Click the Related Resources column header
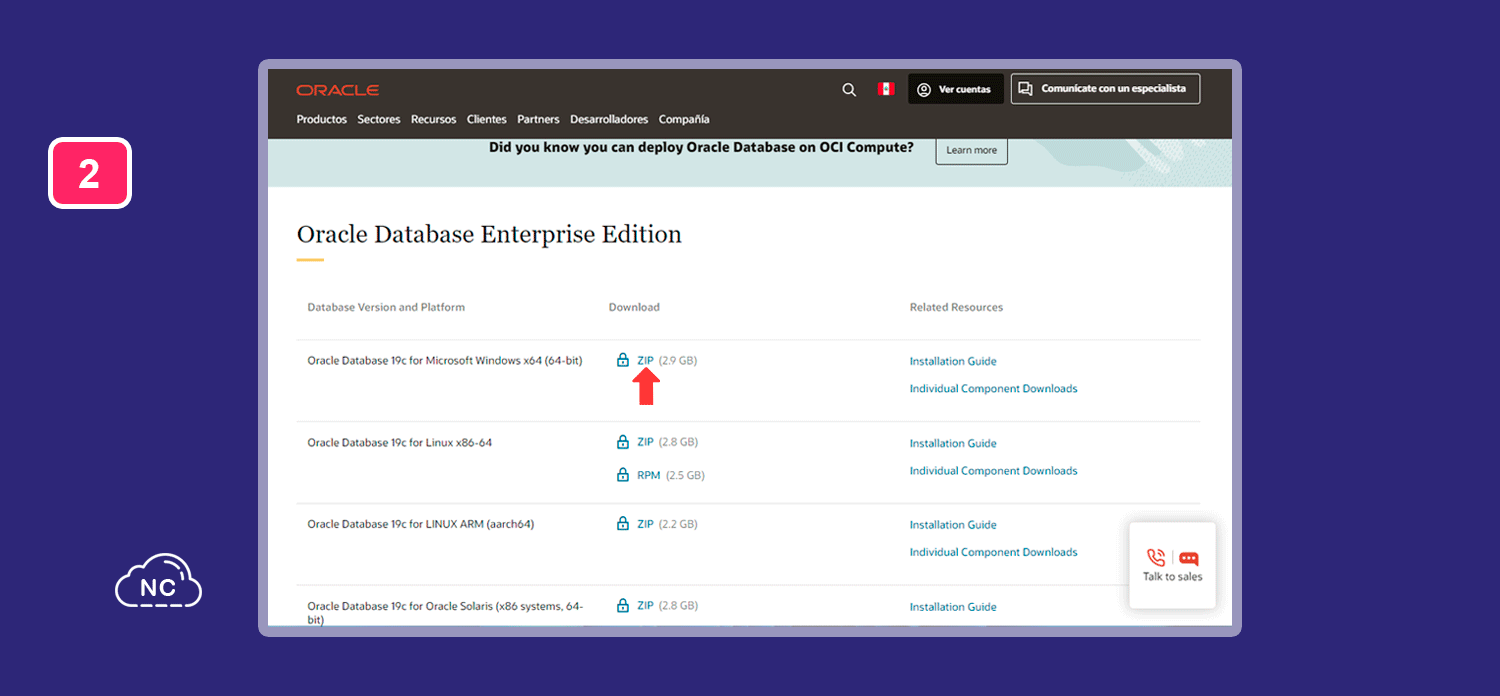The height and width of the screenshot is (696, 1500). coord(956,307)
